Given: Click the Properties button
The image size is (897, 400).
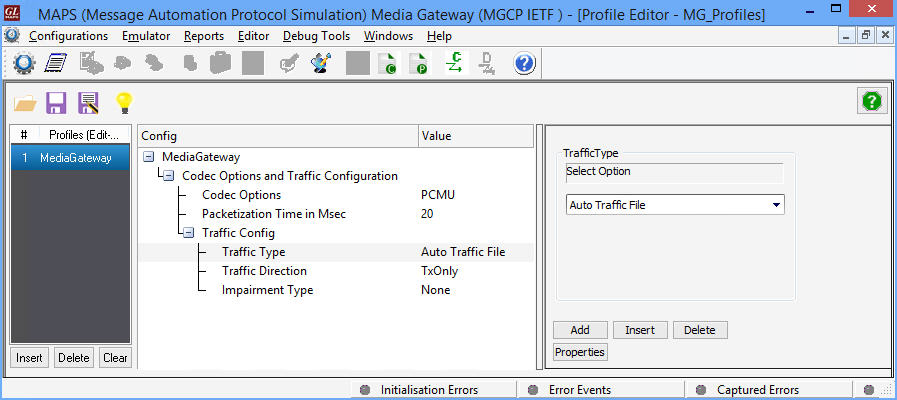Looking at the screenshot, I should point(580,352).
